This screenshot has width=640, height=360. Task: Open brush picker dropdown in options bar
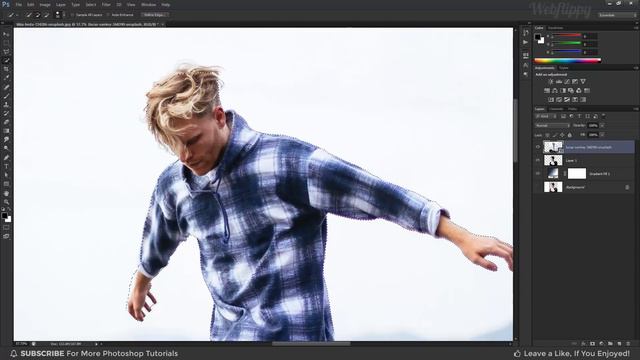coord(64,15)
